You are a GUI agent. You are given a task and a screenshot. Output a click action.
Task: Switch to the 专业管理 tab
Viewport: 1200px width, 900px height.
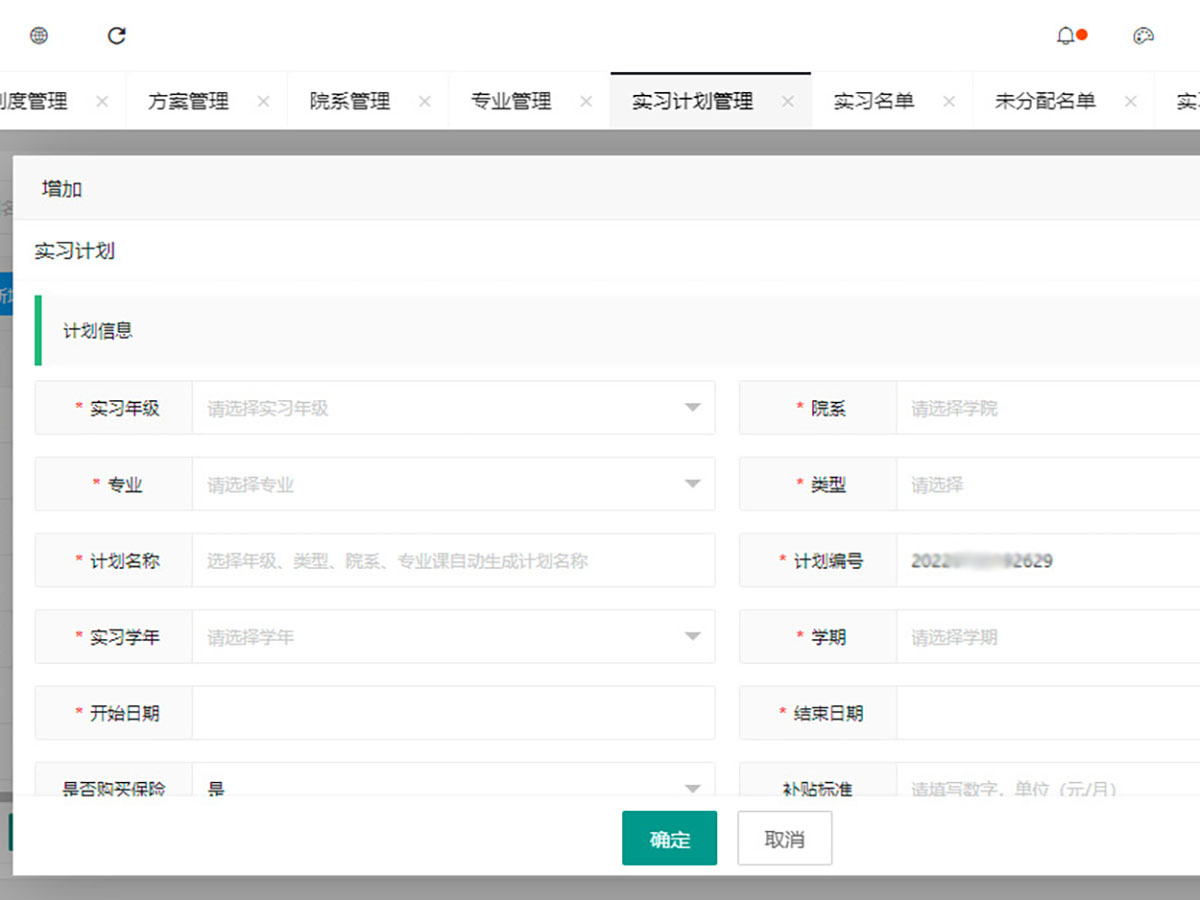pos(511,101)
